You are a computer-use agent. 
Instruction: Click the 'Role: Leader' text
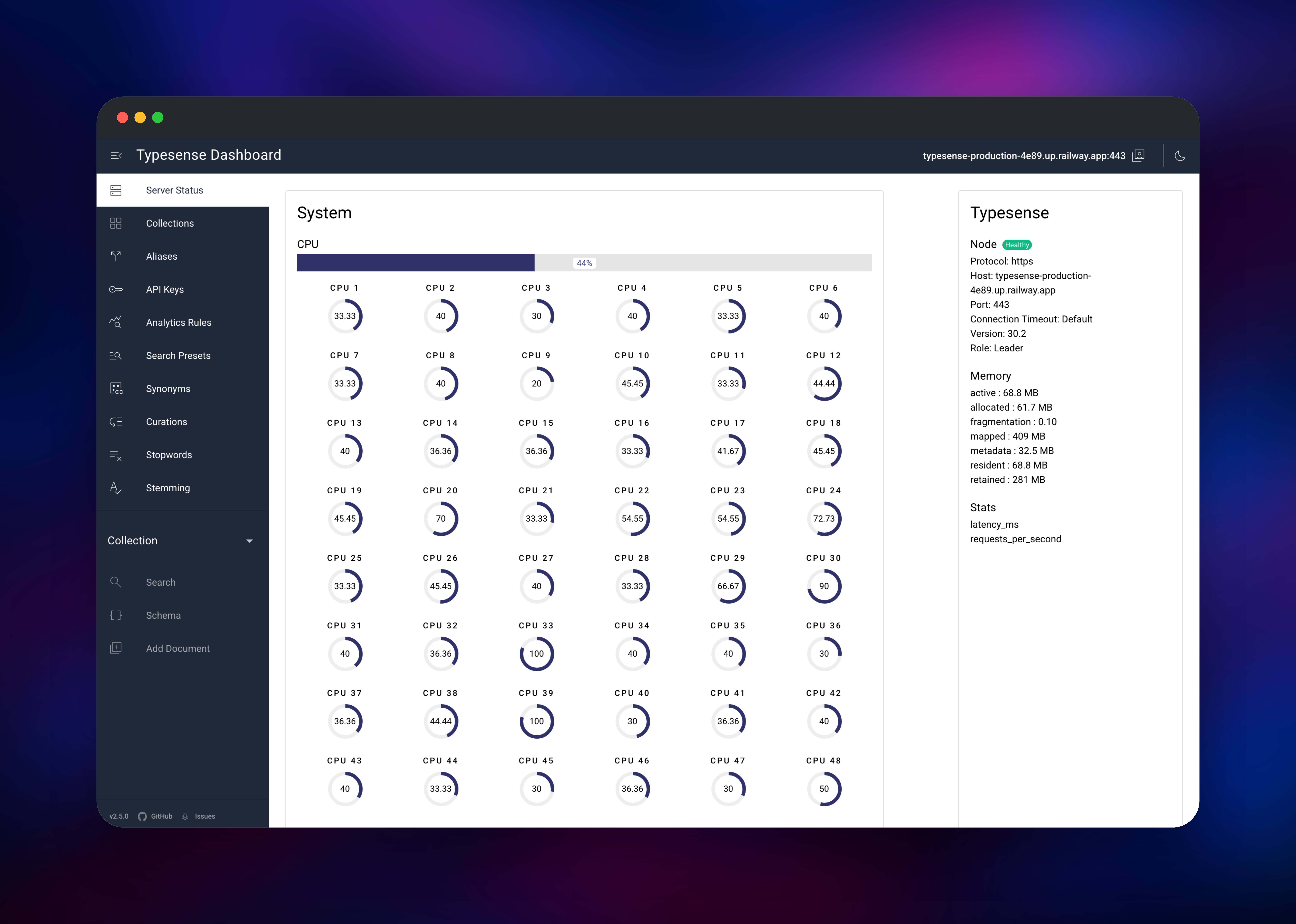pos(997,348)
